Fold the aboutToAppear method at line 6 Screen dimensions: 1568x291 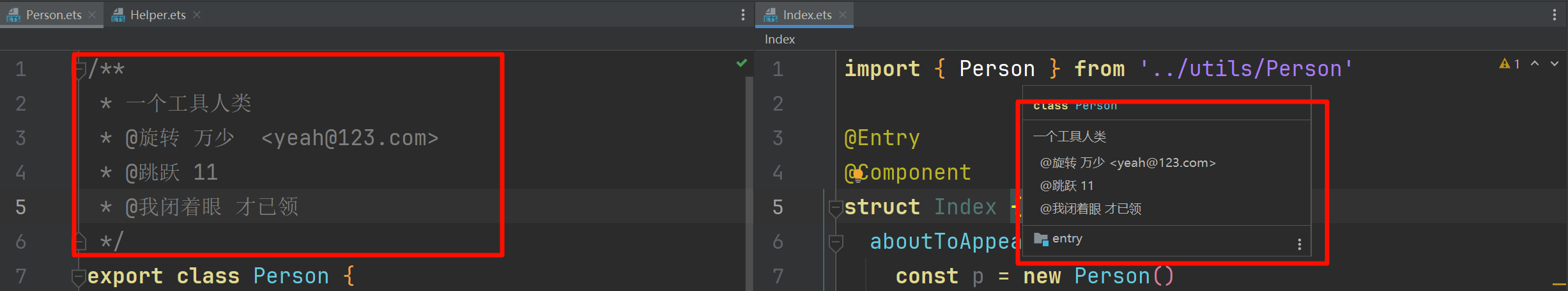835,242
